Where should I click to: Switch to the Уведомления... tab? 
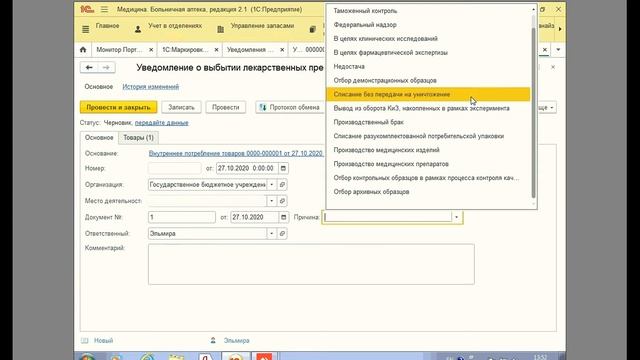coord(250,50)
